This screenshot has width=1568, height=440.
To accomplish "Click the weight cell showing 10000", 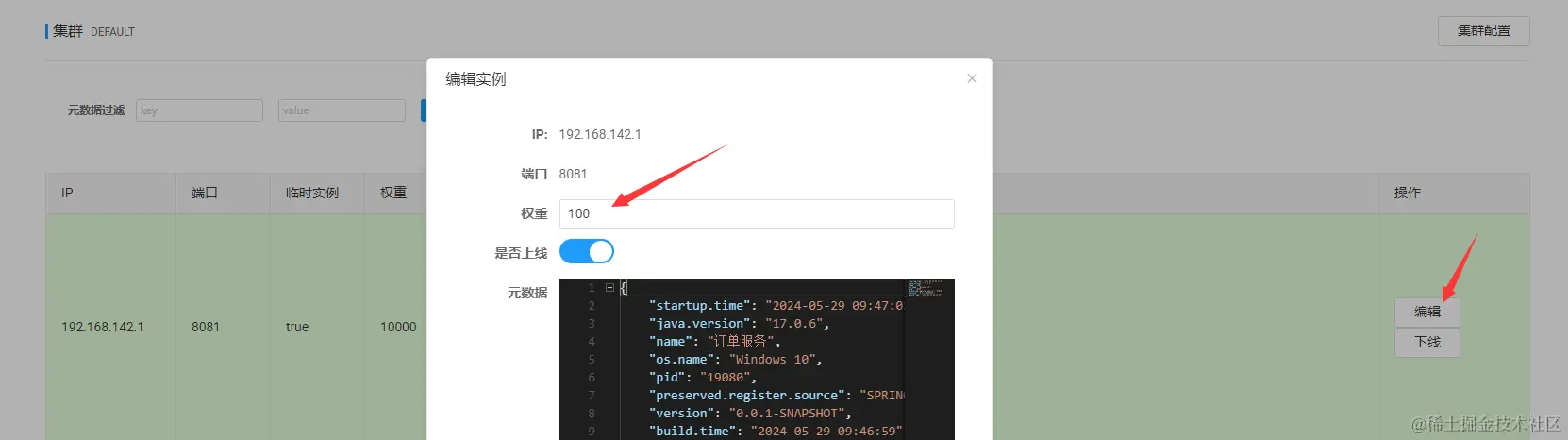I will [x=398, y=327].
